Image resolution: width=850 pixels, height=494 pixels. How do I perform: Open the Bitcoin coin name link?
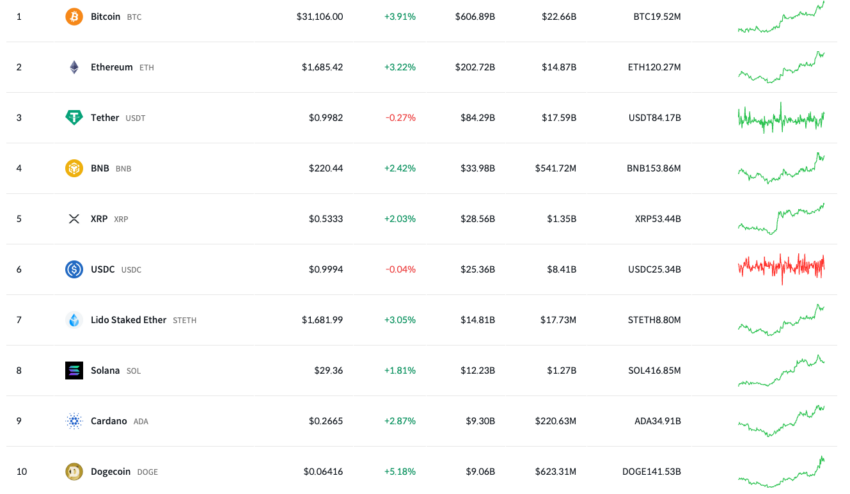click(x=105, y=17)
